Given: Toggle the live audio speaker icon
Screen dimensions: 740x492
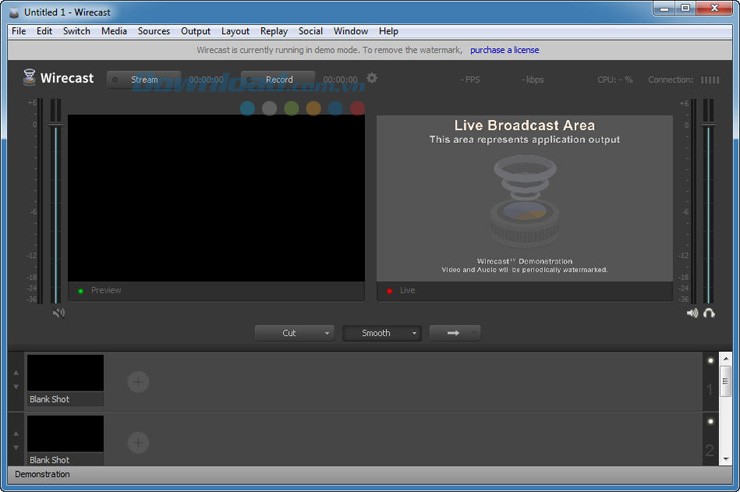Looking at the screenshot, I should [x=692, y=313].
